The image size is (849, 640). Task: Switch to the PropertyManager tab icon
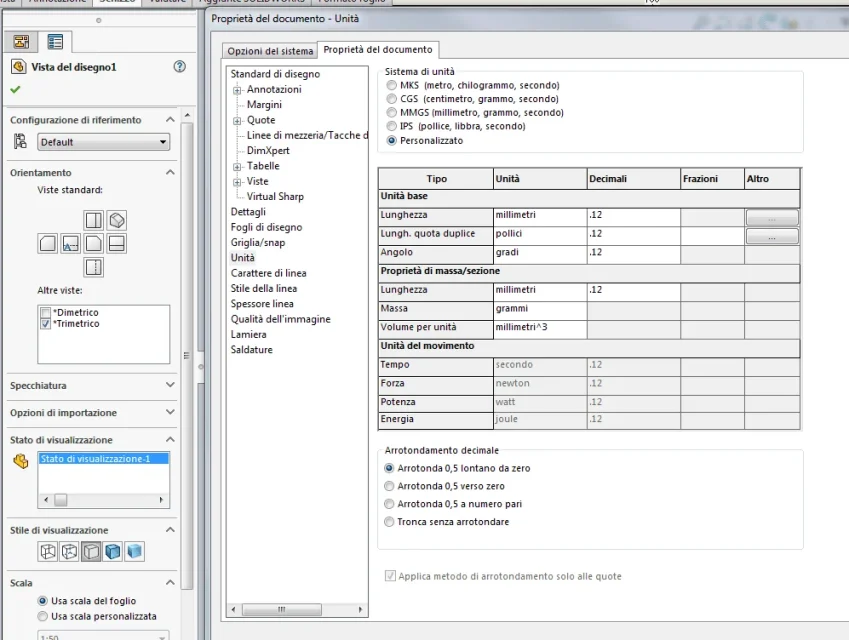[55, 42]
